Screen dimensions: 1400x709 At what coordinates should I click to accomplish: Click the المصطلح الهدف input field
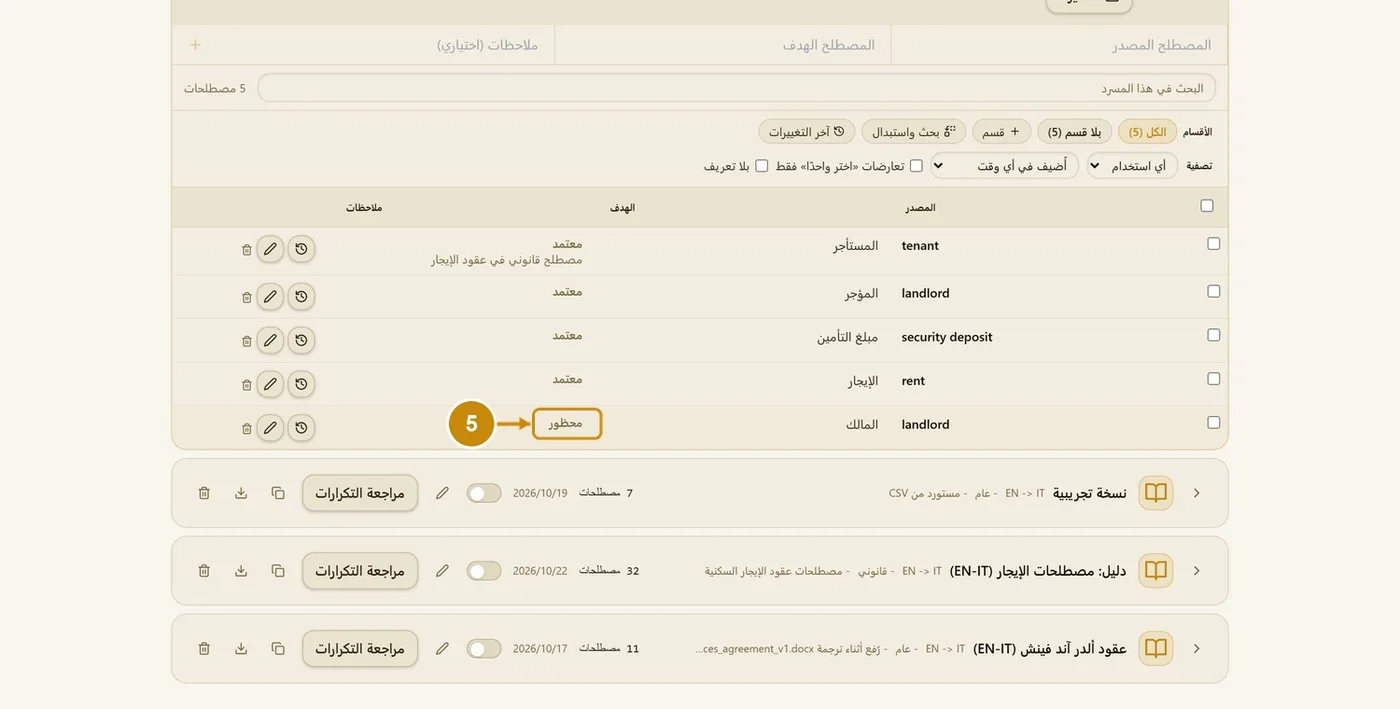723,45
